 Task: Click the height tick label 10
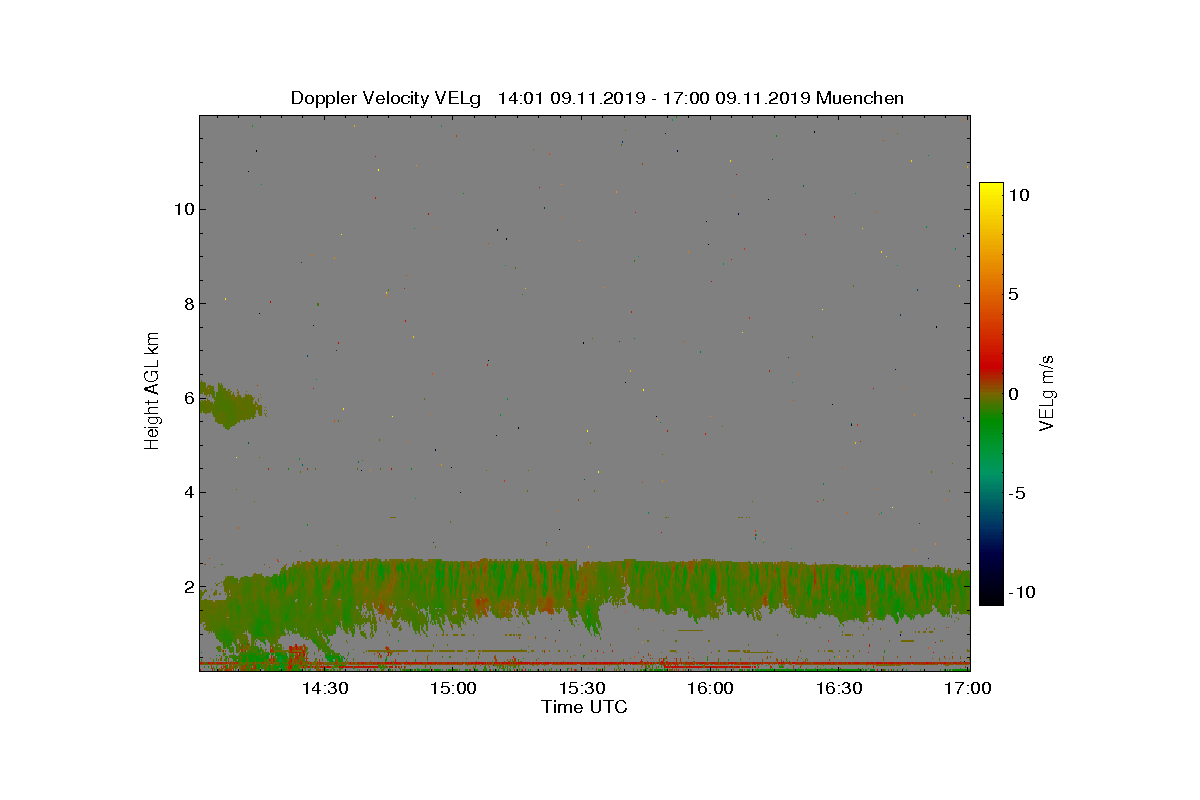click(183, 209)
